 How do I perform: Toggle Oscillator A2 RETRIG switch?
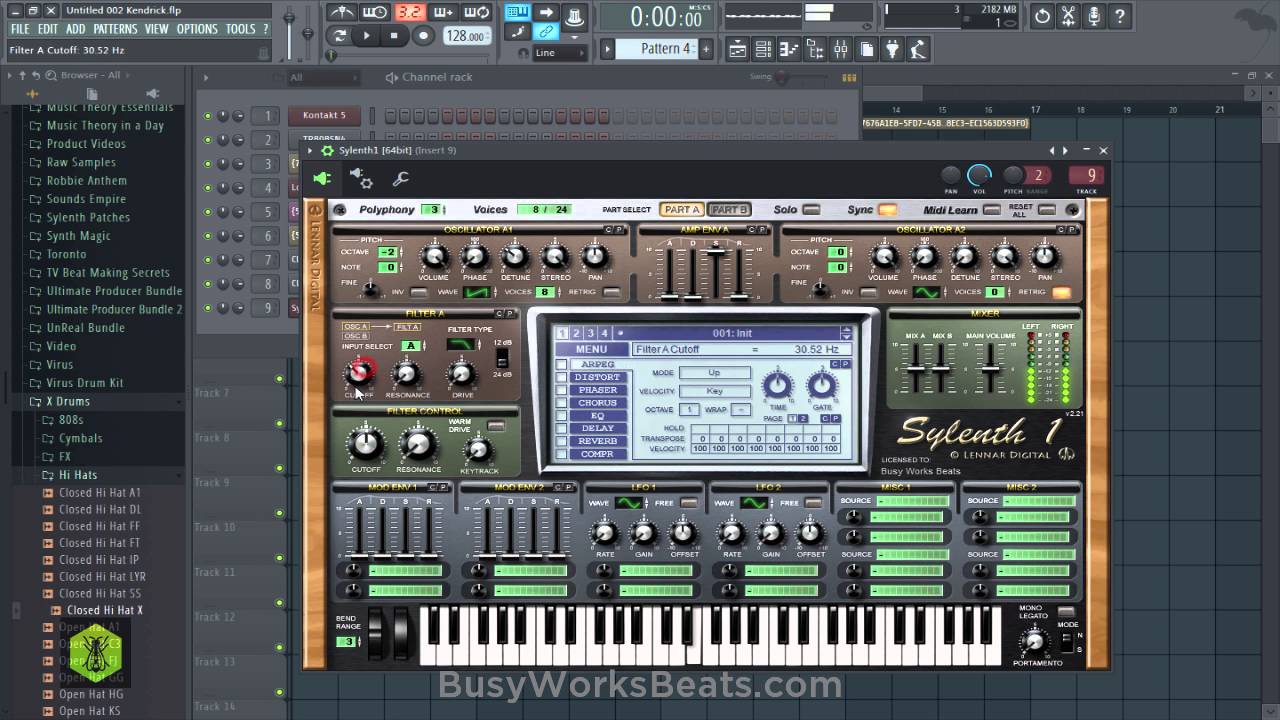[x=1061, y=293]
